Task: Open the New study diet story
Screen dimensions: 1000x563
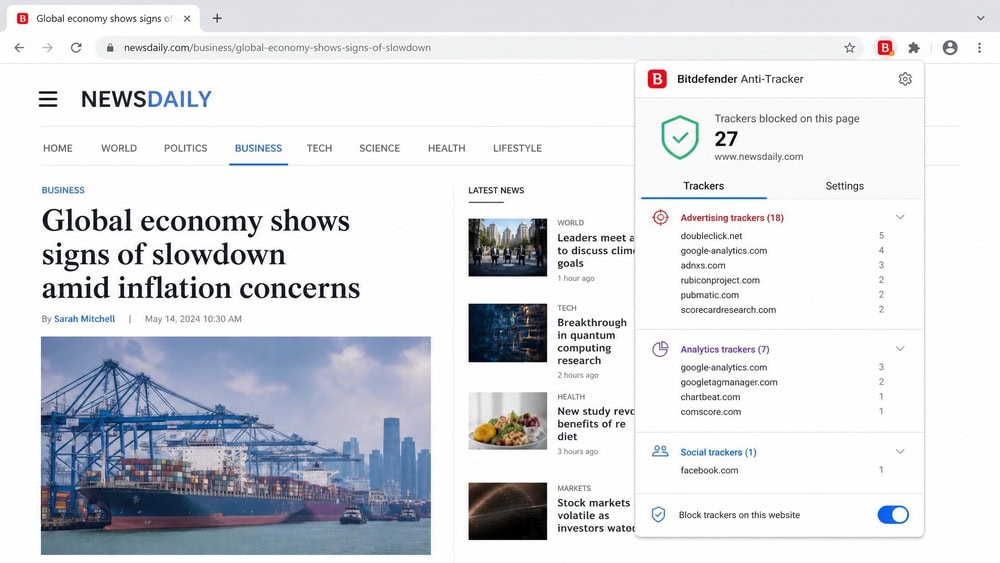Action: click(x=596, y=423)
